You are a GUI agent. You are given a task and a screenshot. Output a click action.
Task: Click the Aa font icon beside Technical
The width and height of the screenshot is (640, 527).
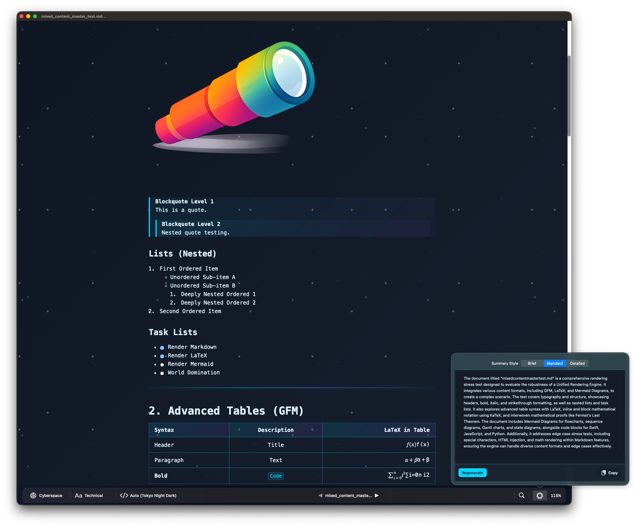point(78,496)
